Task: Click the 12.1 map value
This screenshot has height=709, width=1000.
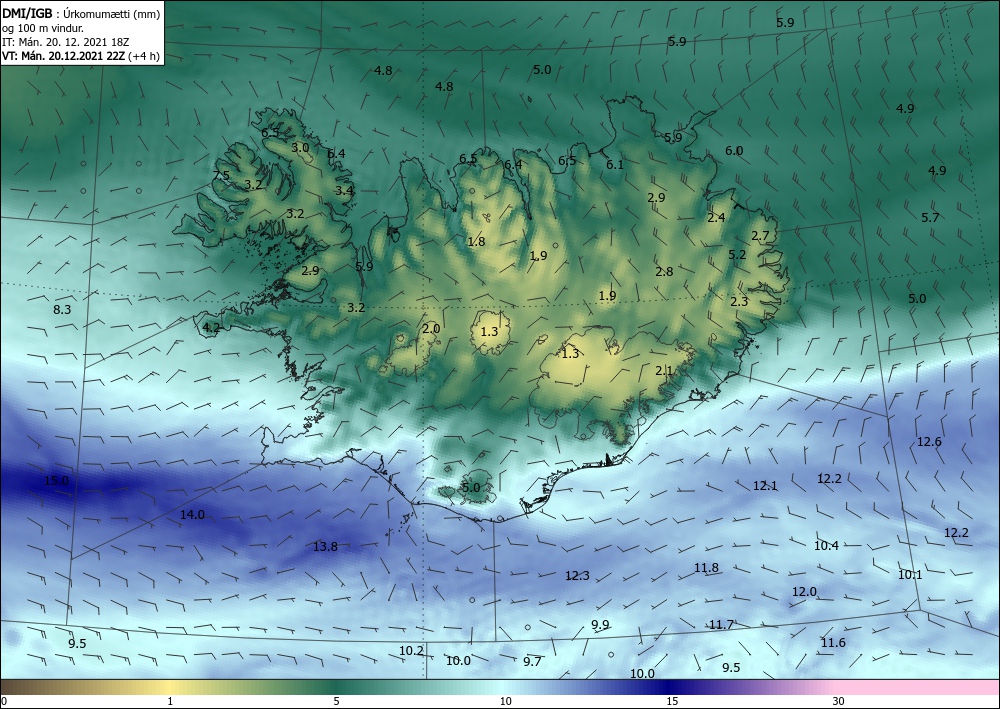Action: 765,485
